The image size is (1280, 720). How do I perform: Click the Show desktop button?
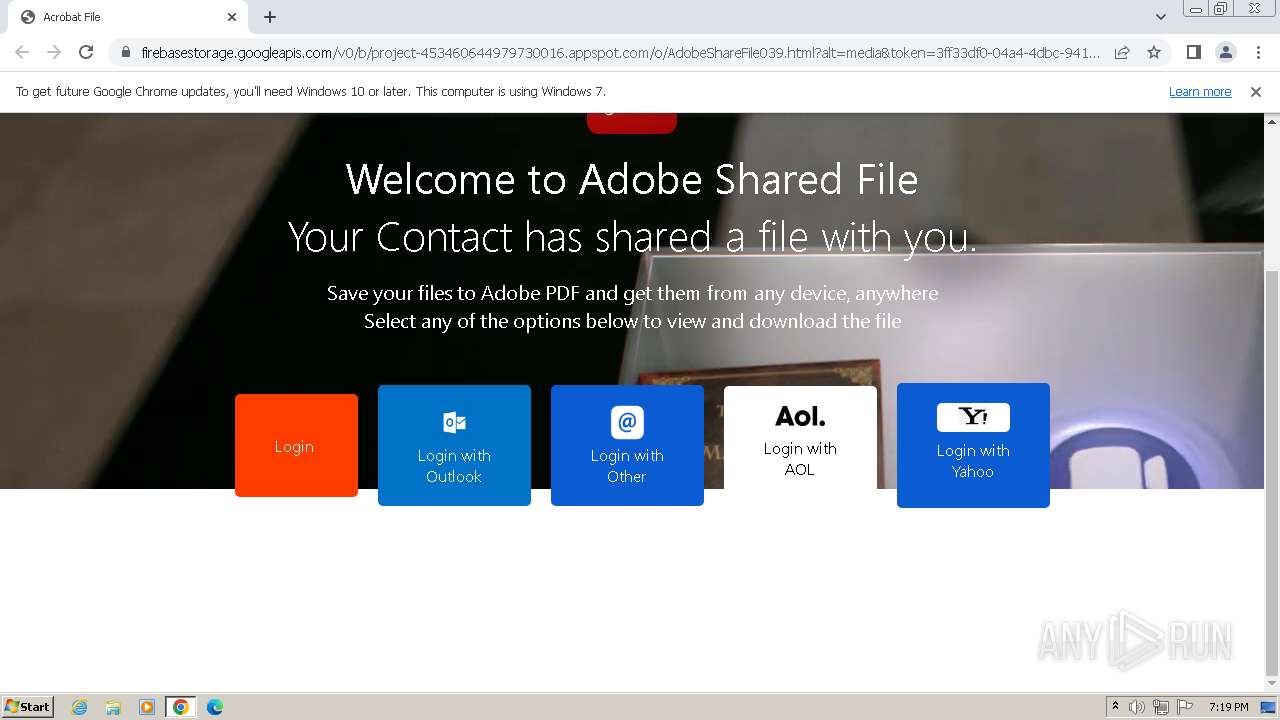pyautogui.click(x=1269, y=707)
